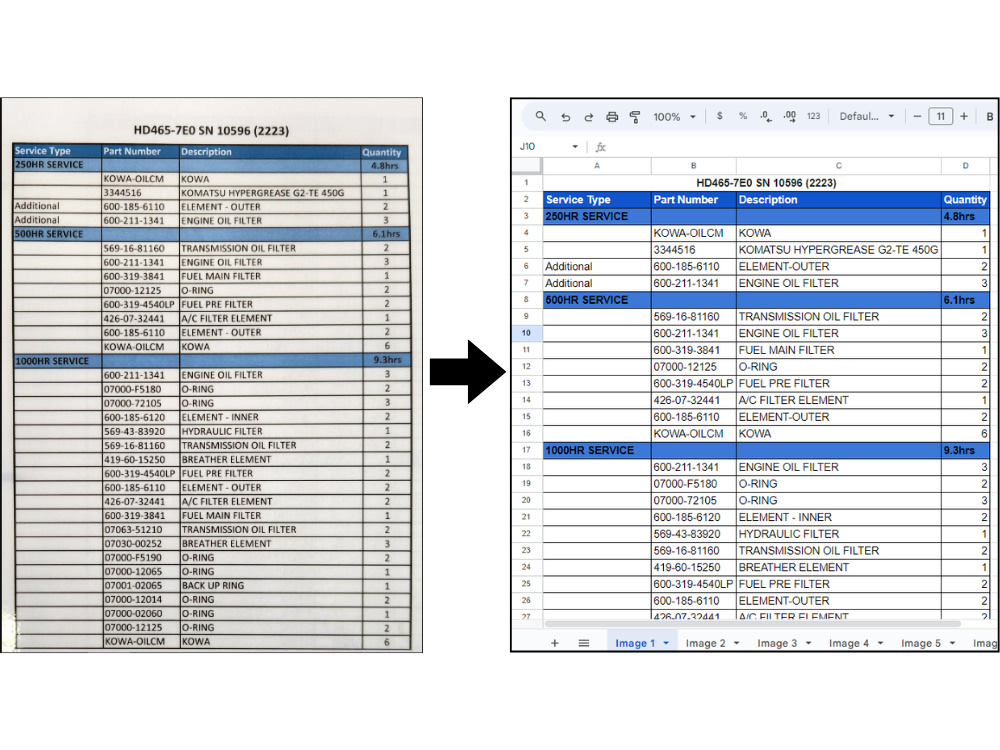The image size is (1000, 750).
Task: Select the 6.1hrs cell in spreadsheet
Action: (966, 300)
